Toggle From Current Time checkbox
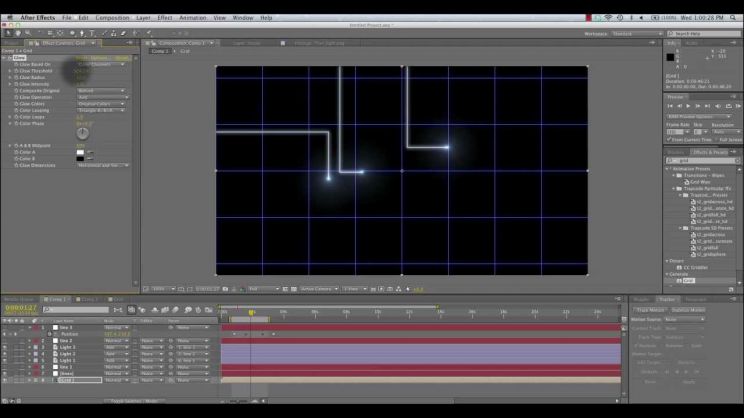The image size is (744, 418). click(x=669, y=139)
